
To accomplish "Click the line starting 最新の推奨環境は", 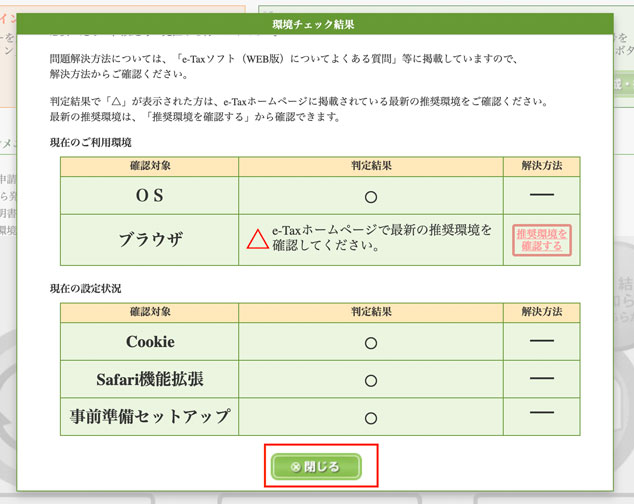I will point(195,117).
